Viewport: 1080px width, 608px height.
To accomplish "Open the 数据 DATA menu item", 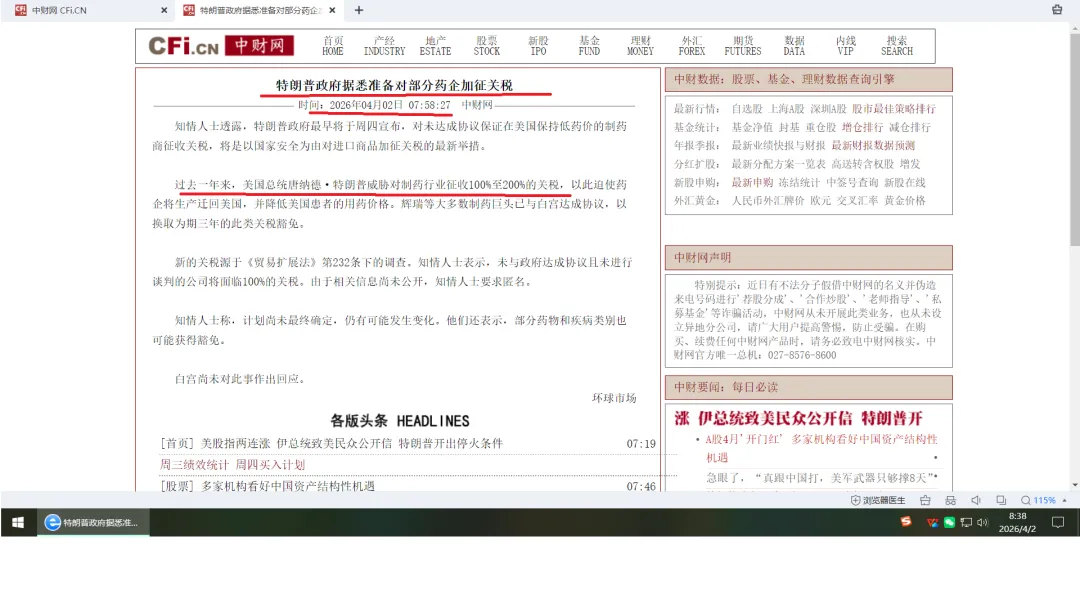I will (x=794, y=46).
